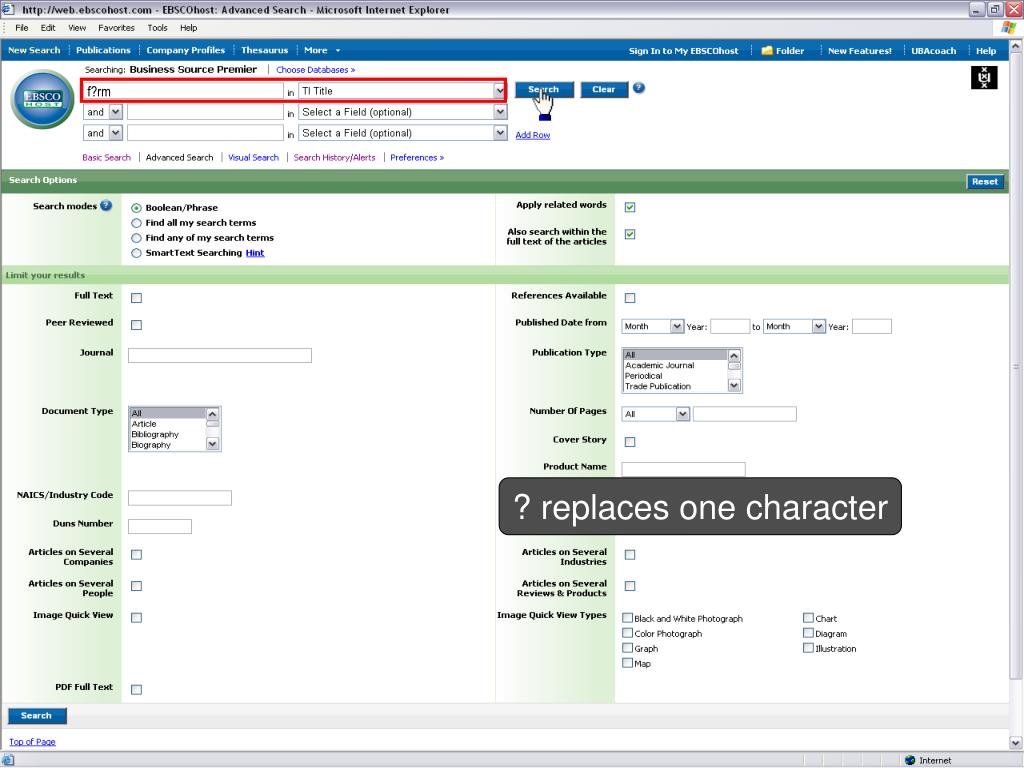This screenshot has height=768, width=1024.
Task: Open the File menu
Action: tap(22, 28)
